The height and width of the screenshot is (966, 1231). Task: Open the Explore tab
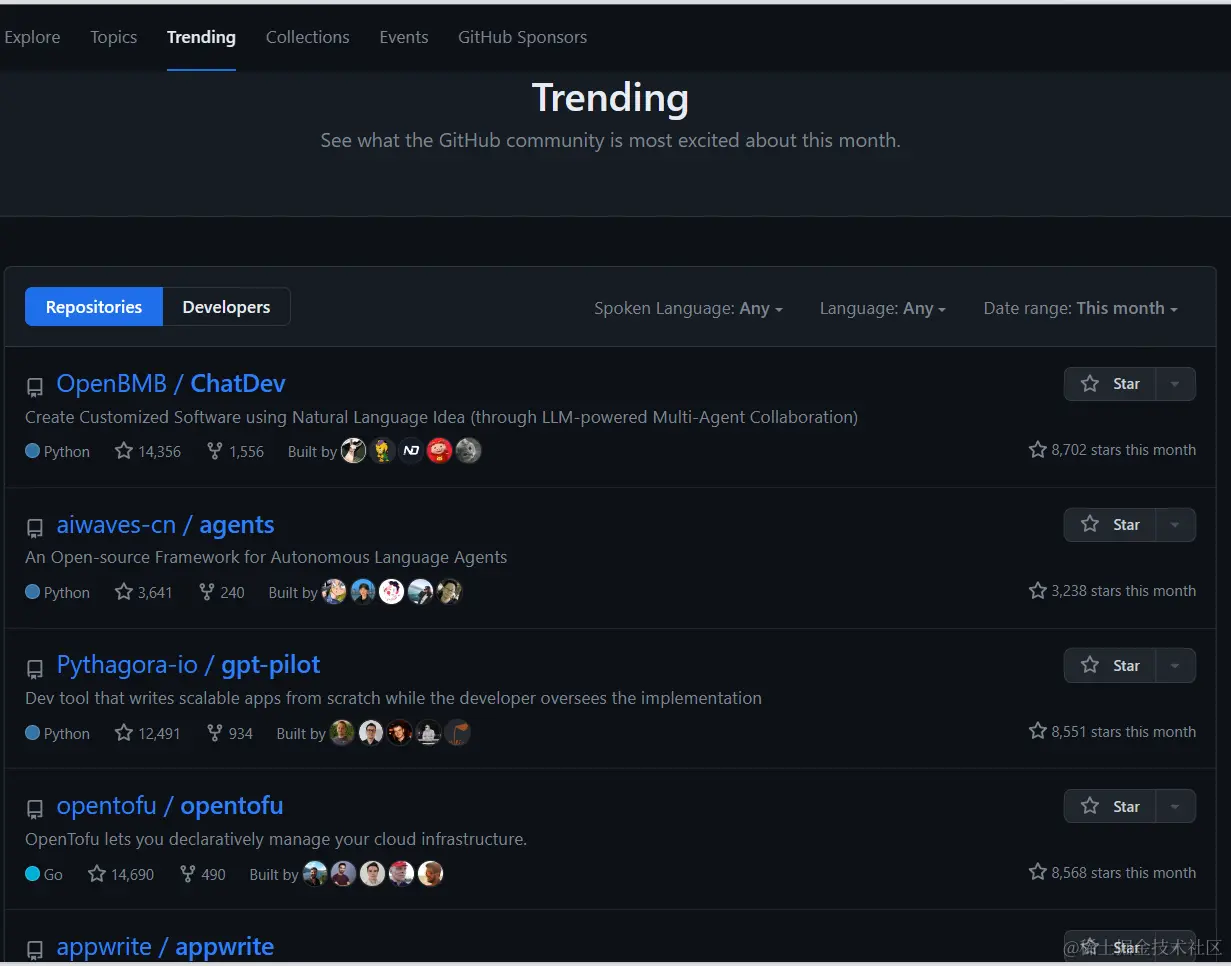[32, 37]
